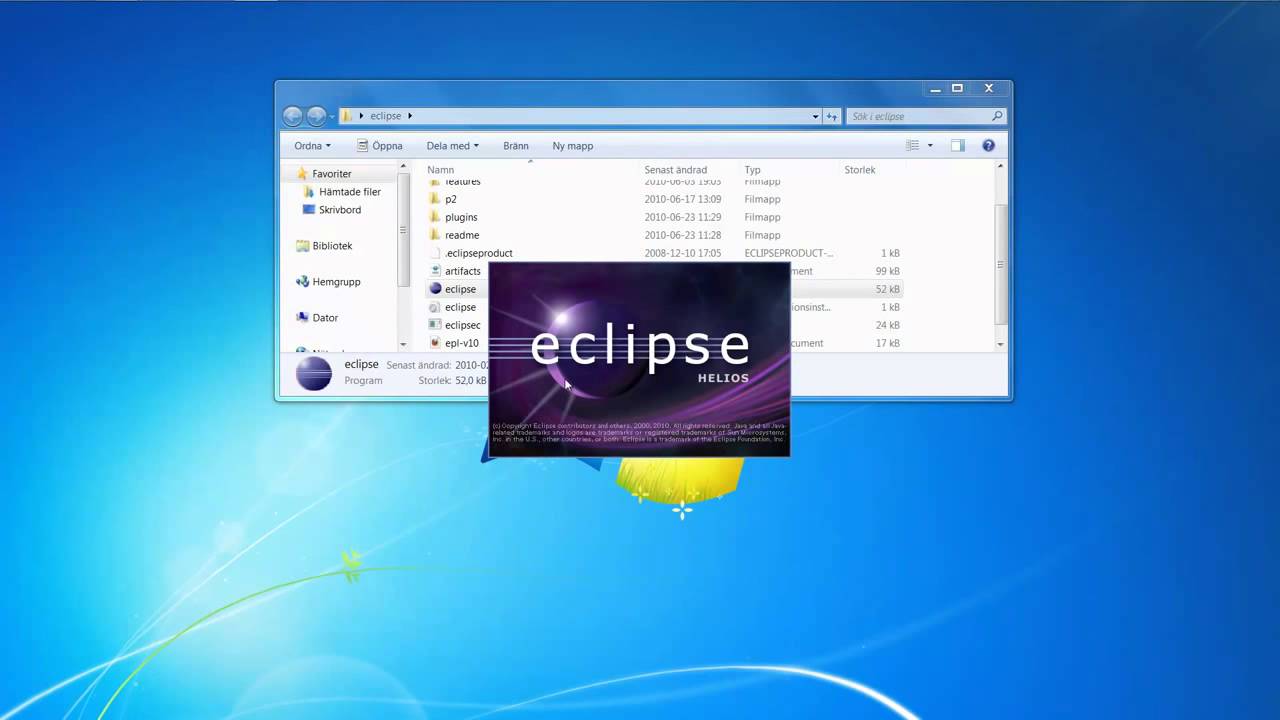The width and height of the screenshot is (1280, 720).
Task: Click the refresh icon beside the address bar
Action: [x=832, y=116]
